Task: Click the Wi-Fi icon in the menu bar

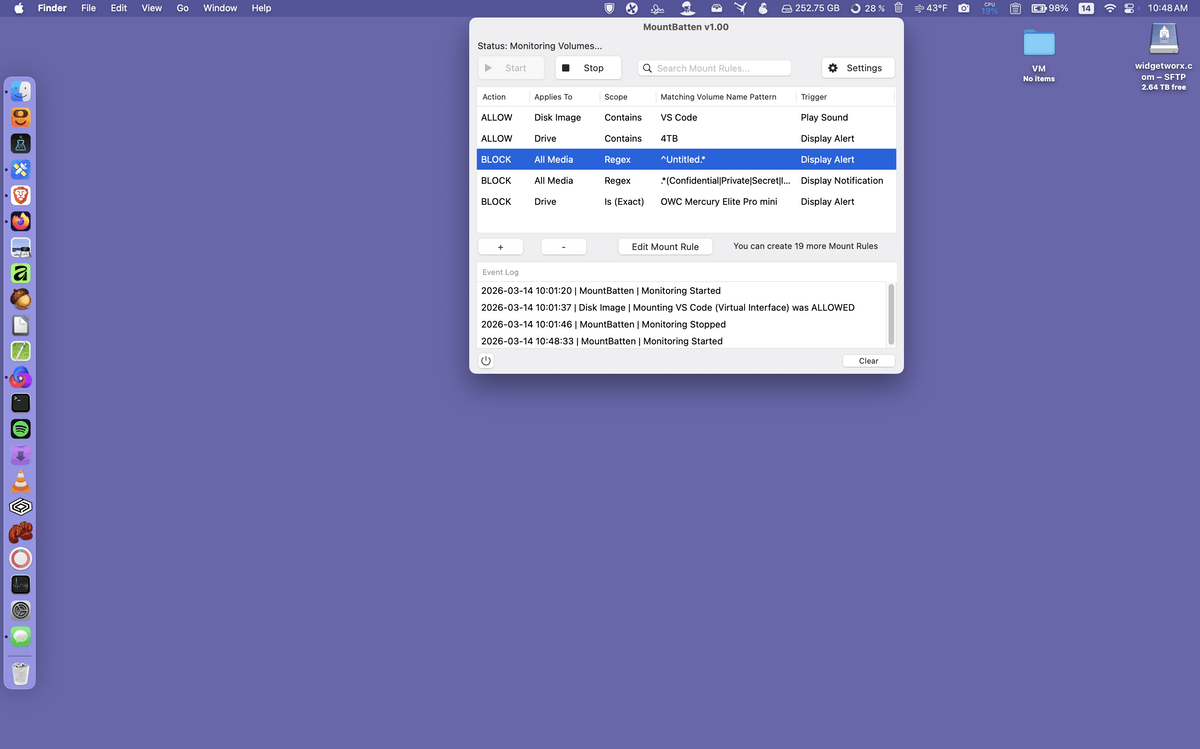Action: tap(1110, 8)
